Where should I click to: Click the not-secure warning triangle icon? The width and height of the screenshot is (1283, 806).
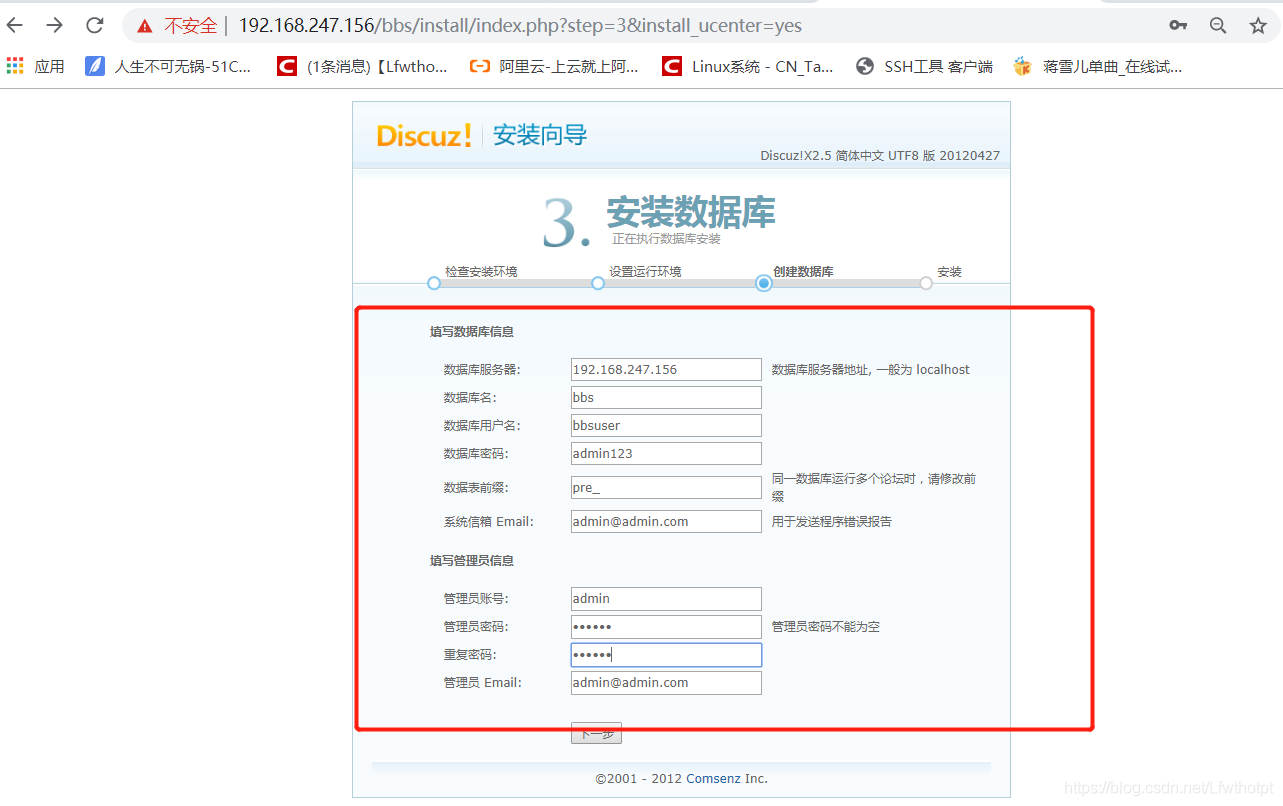coord(146,26)
